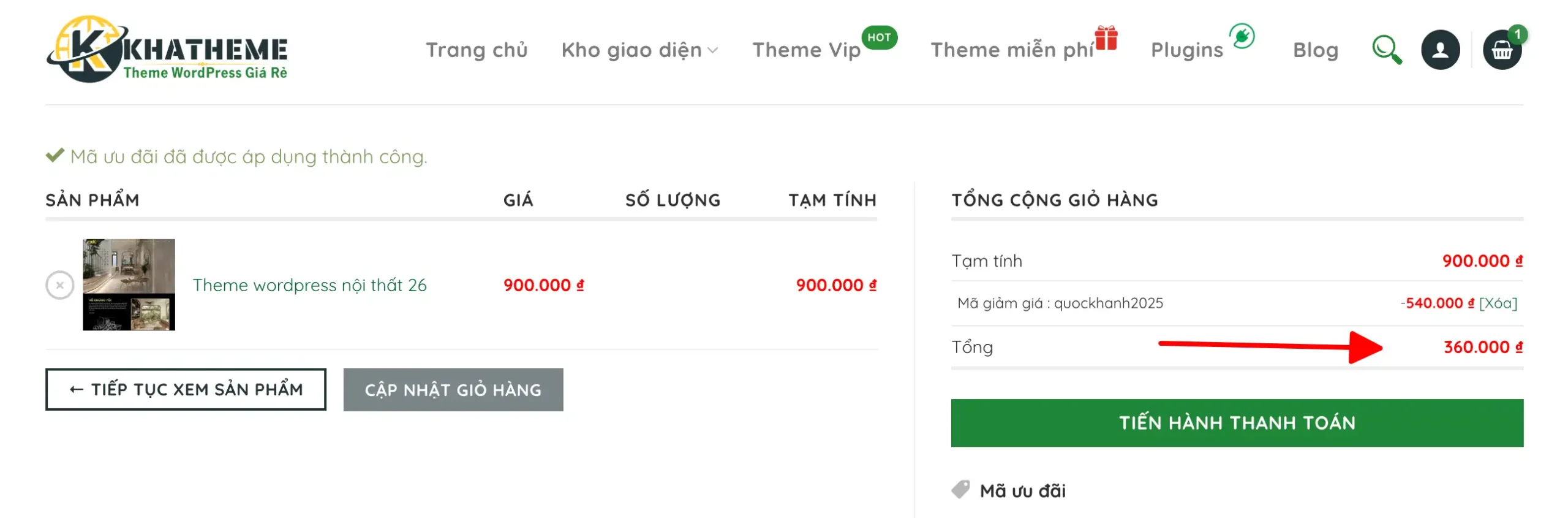Open the Blog menu item
The image size is (1568, 518).
[x=1314, y=50]
